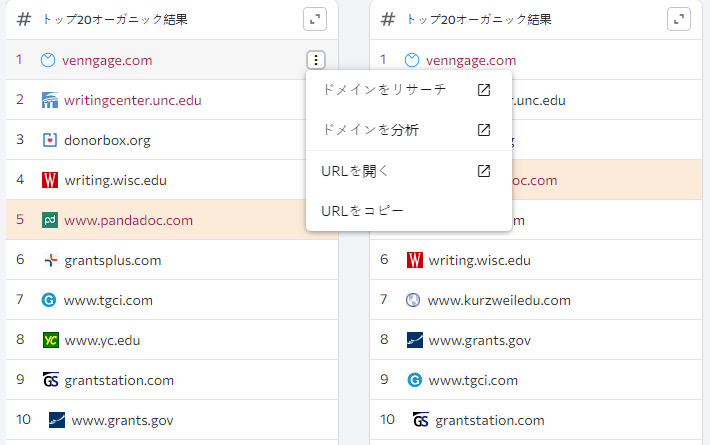The height and width of the screenshot is (445, 710).
Task: Select ドメインをリサーチ menu entry
Action: click(409, 90)
